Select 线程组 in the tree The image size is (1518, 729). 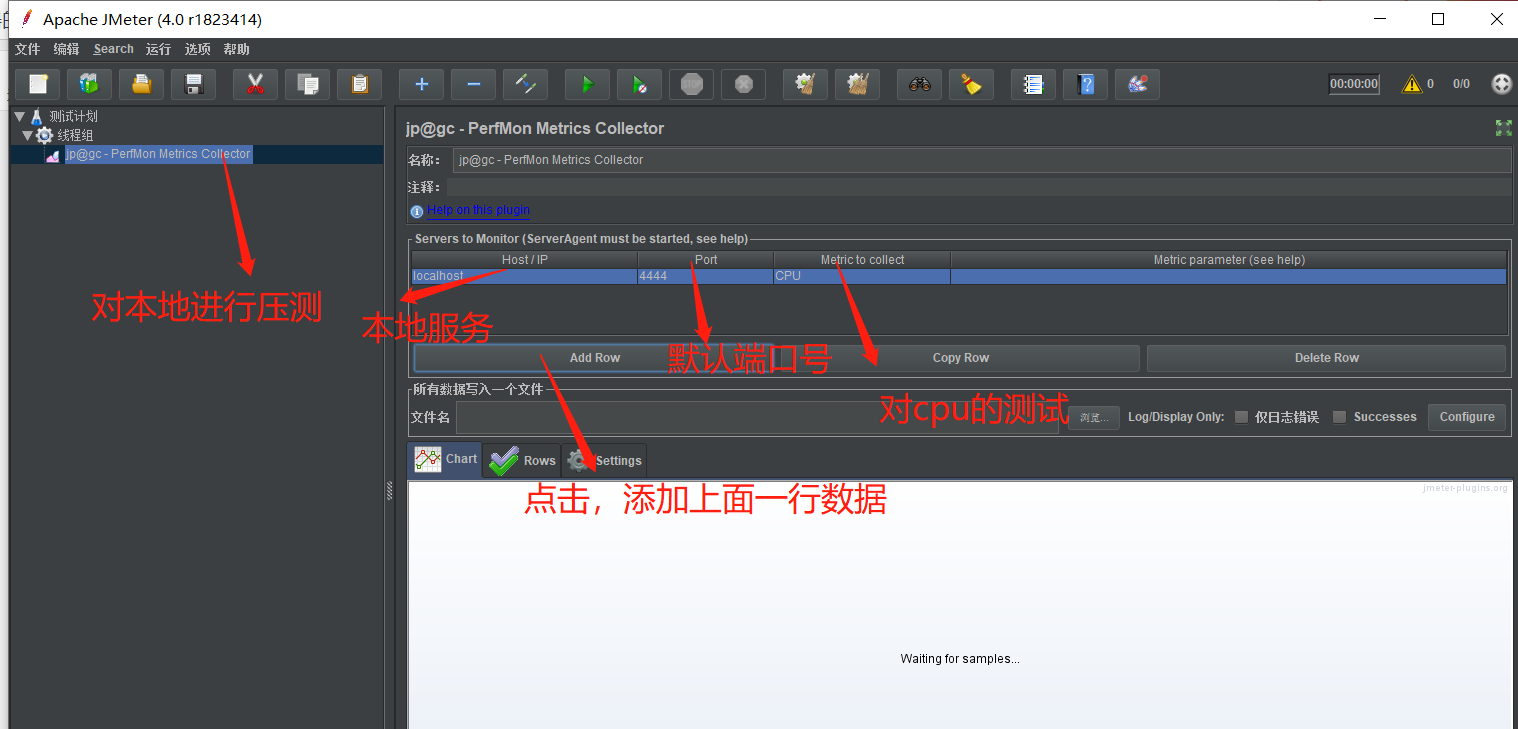coord(75,135)
